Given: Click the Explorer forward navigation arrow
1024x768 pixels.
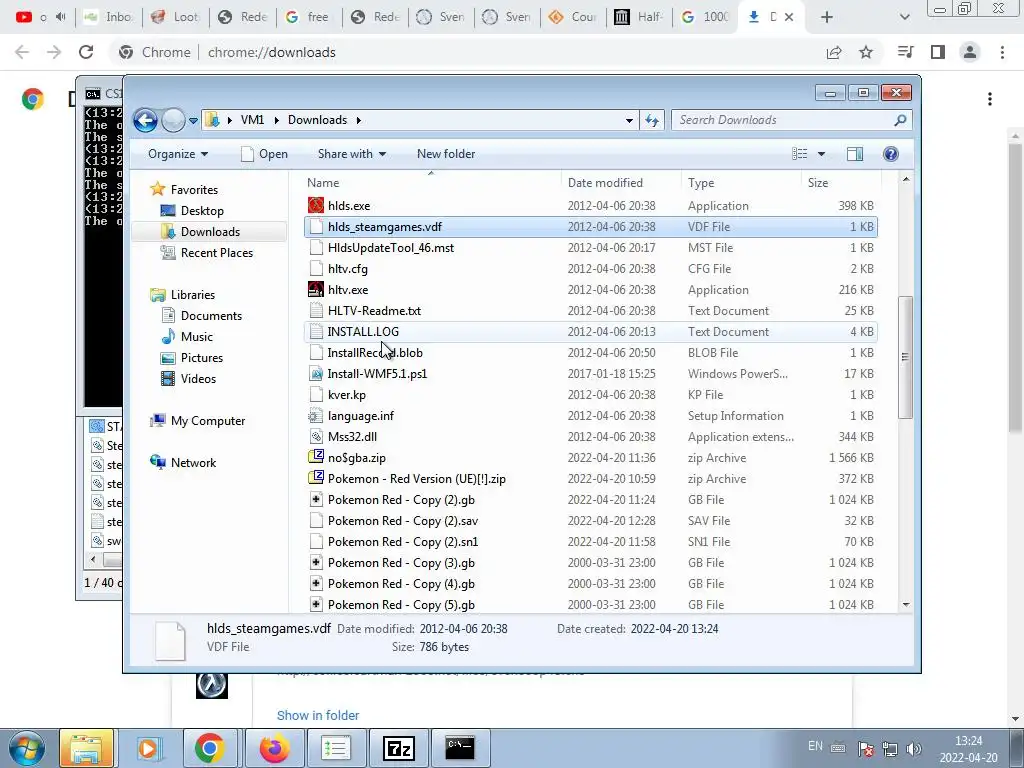Looking at the screenshot, I should point(173,120).
